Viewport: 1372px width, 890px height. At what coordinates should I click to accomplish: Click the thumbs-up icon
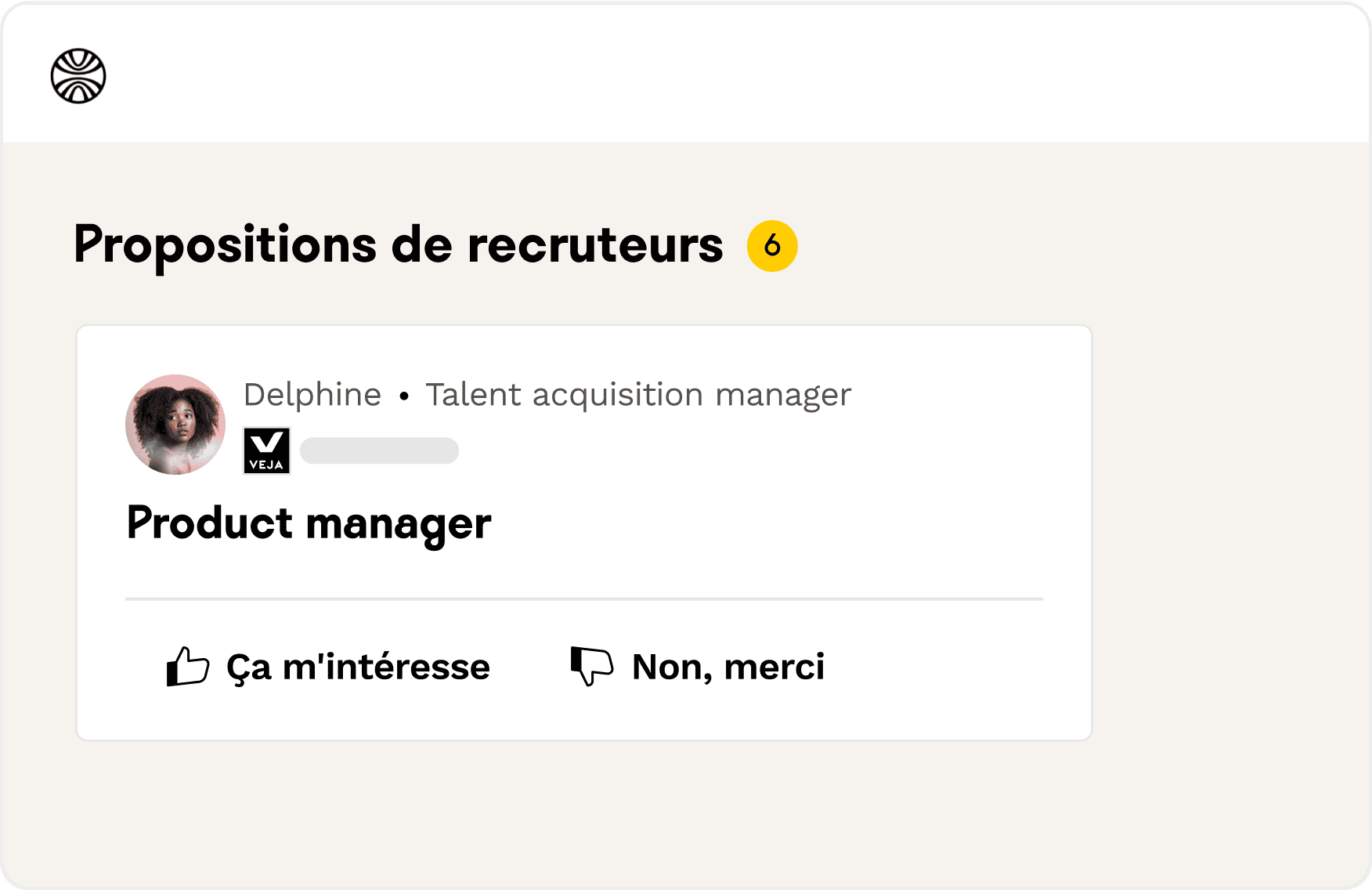[x=188, y=667]
